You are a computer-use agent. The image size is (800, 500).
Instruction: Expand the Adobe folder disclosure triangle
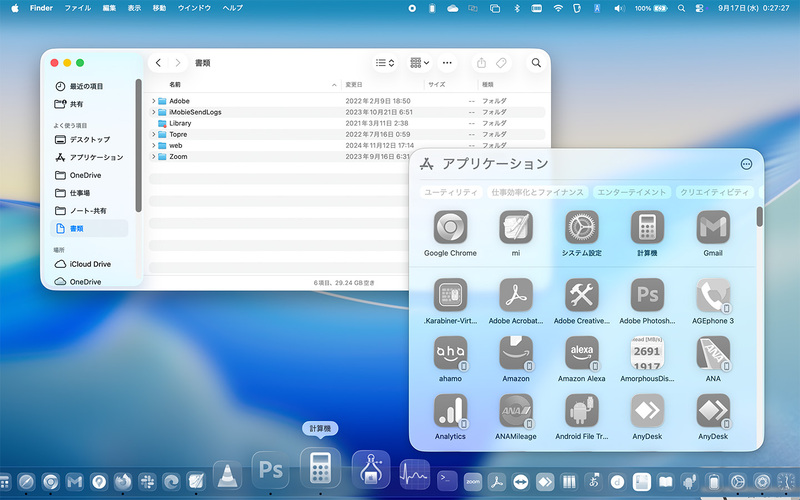154,101
